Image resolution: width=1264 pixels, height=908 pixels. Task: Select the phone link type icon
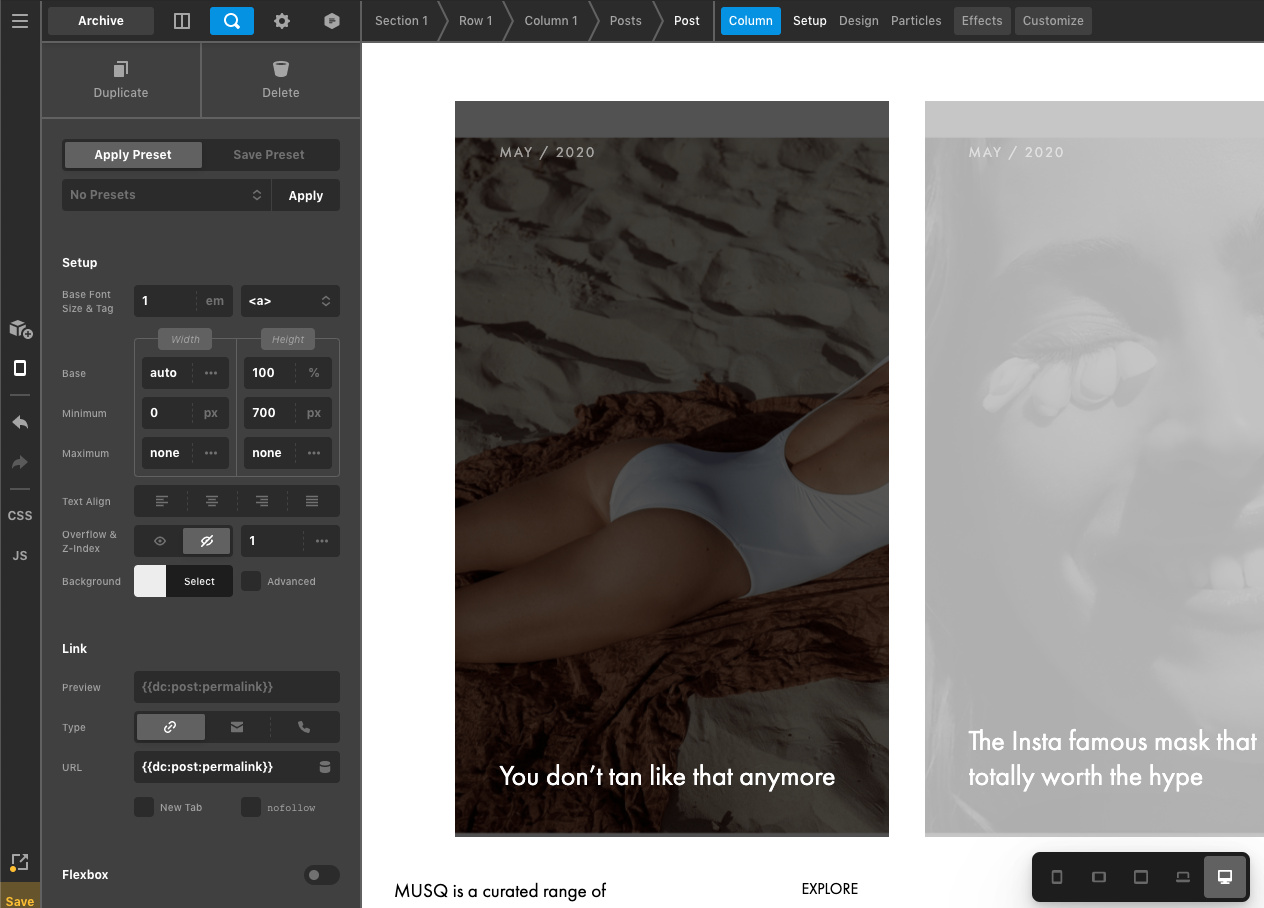coord(304,727)
